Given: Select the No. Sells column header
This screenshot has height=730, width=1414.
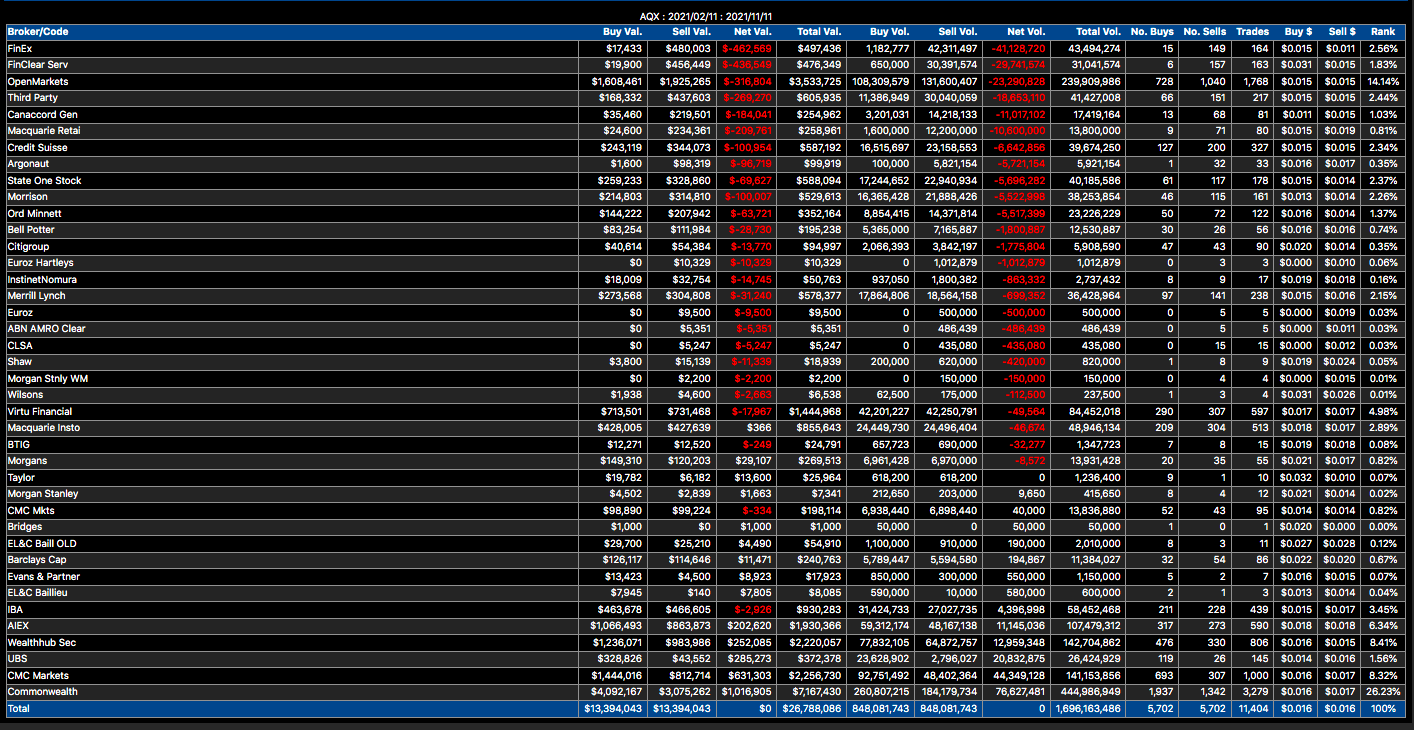Looking at the screenshot, I should click(x=1204, y=32).
